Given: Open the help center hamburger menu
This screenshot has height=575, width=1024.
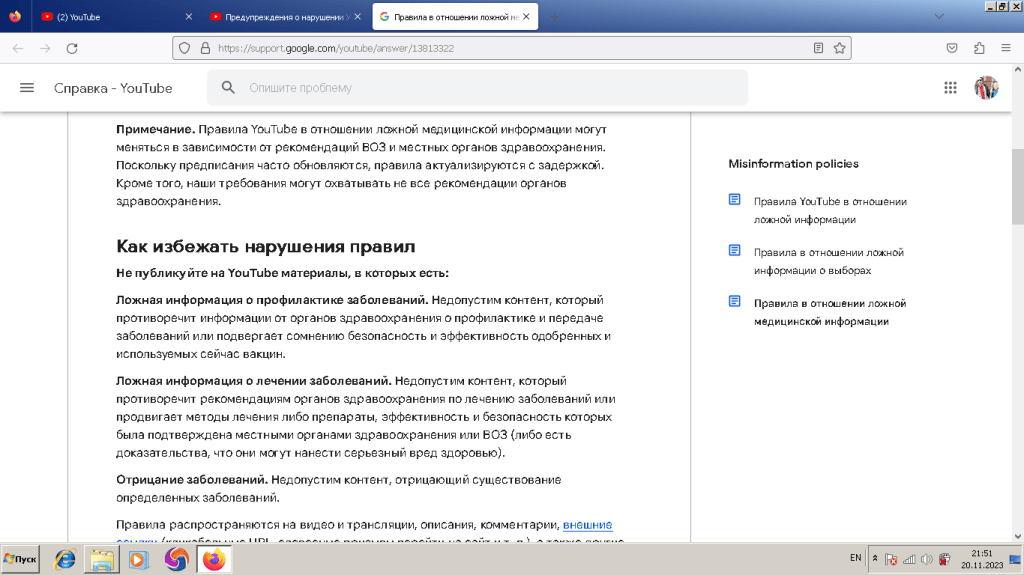Looking at the screenshot, I should pos(27,88).
